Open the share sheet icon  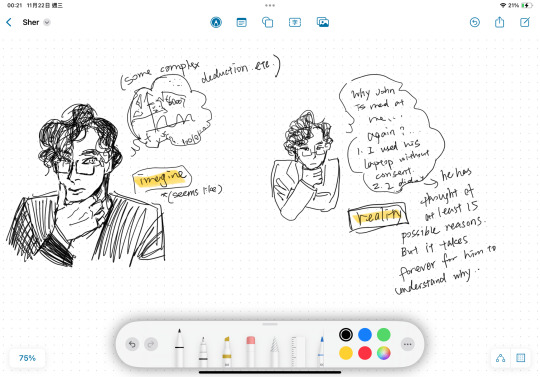click(499, 22)
